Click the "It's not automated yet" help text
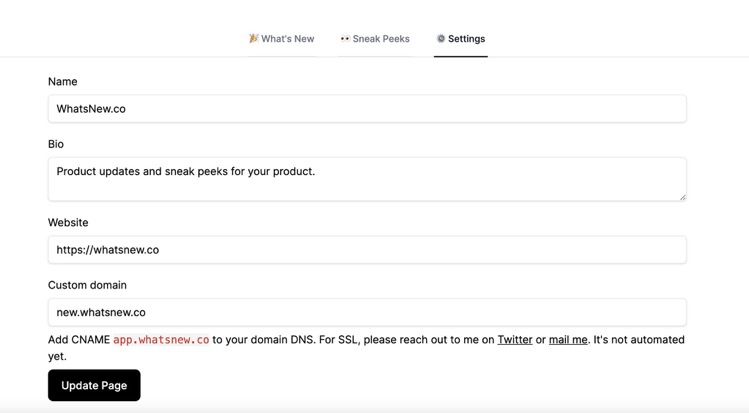 [x=638, y=340]
